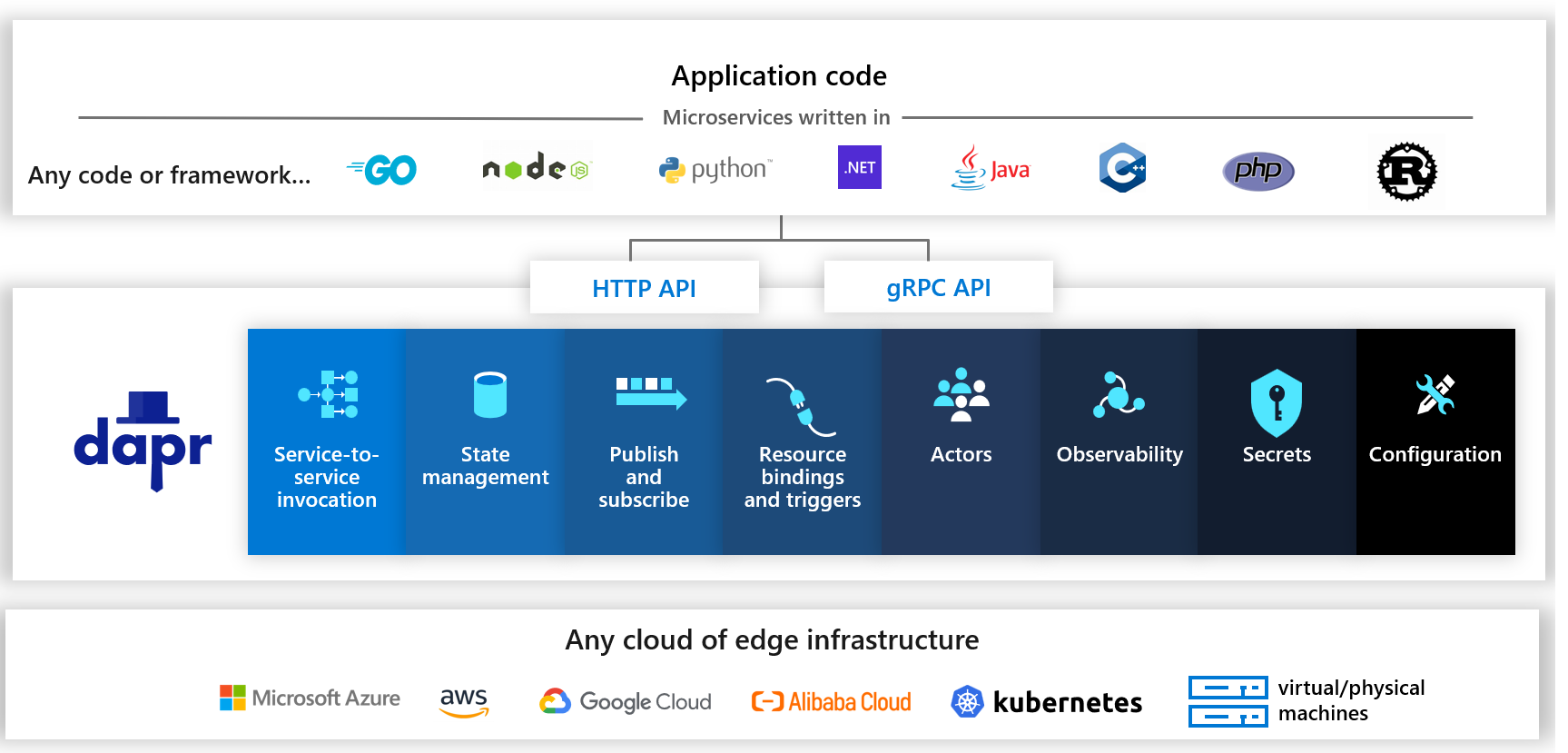Image resolution: width=1568 pixels, height=753 pixels.
Task: Select the Resource bindings plug icon
Action: tap(800, 407)
